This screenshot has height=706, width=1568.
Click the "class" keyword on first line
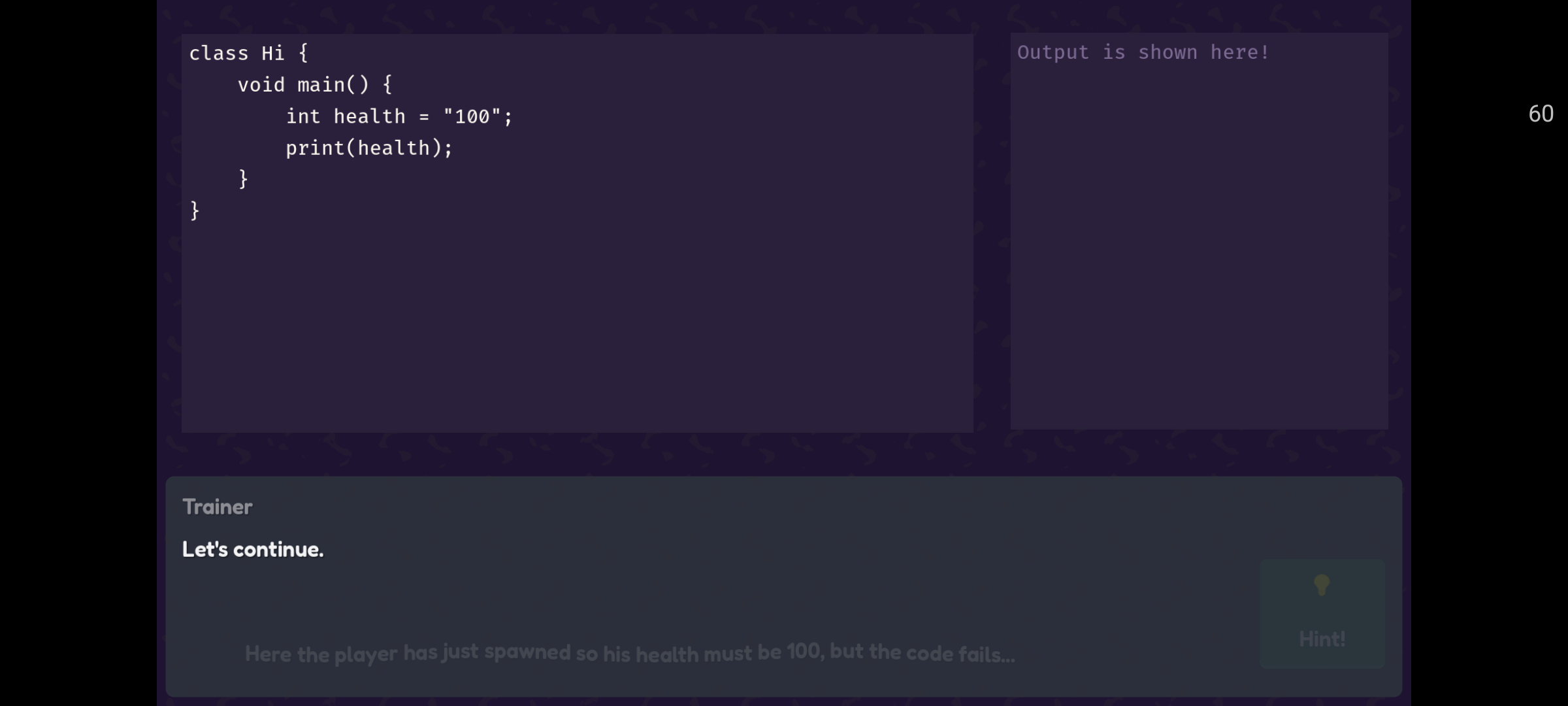pyautogui.click(x=219, y=53)
